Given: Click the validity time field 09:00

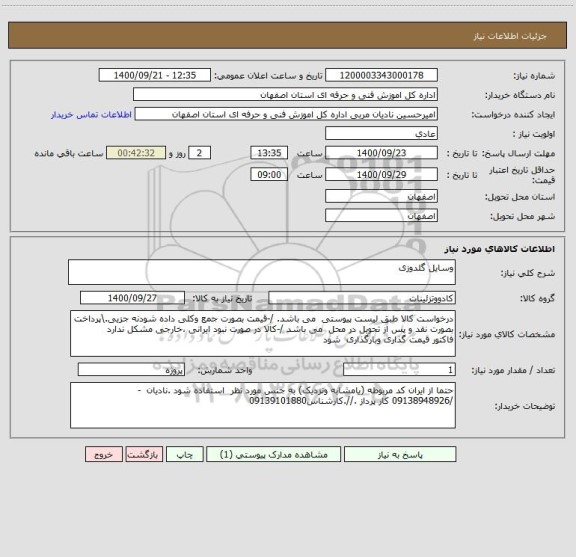Looking at the screenshot, I should pyautogui.click(x=269, y=175).
